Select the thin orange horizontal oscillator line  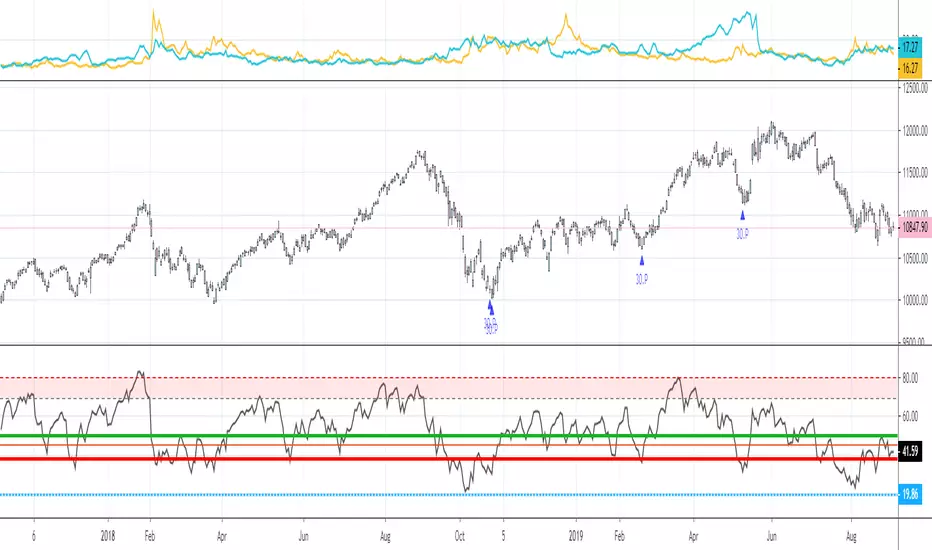point(449,445)
